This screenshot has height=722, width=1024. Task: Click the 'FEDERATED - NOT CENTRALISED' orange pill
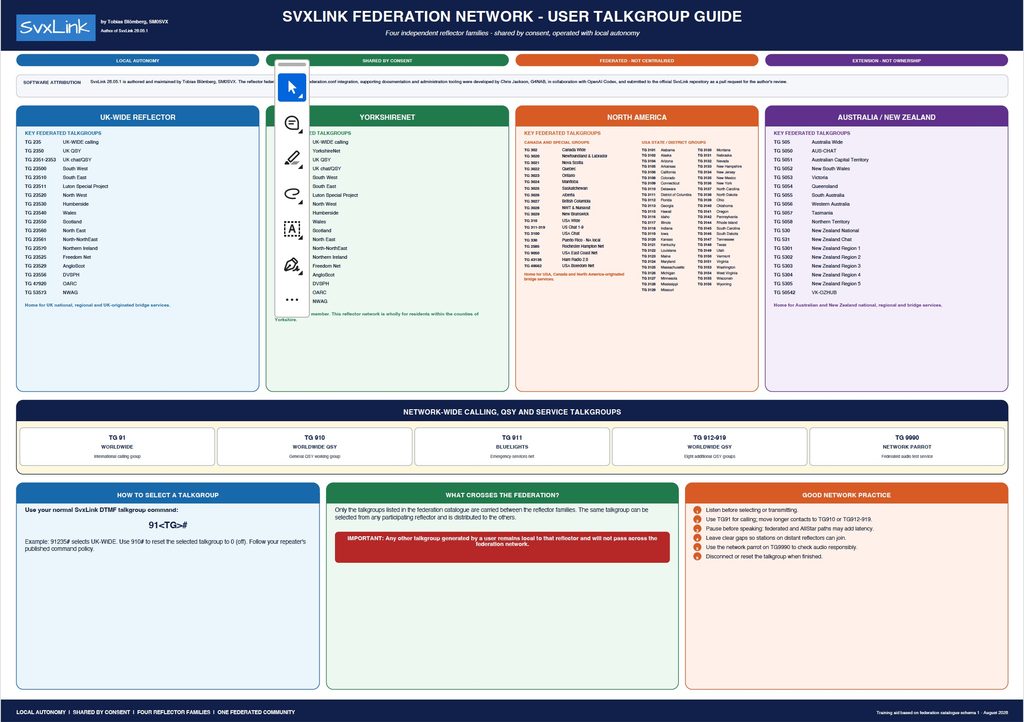[637, 60]
